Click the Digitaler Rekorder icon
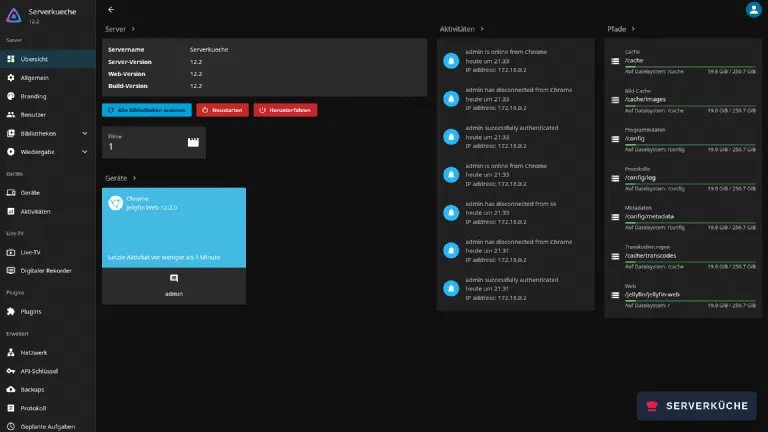The height and width of the screenshot is (432, 768). pyautogui.click(x=11, y=270)
